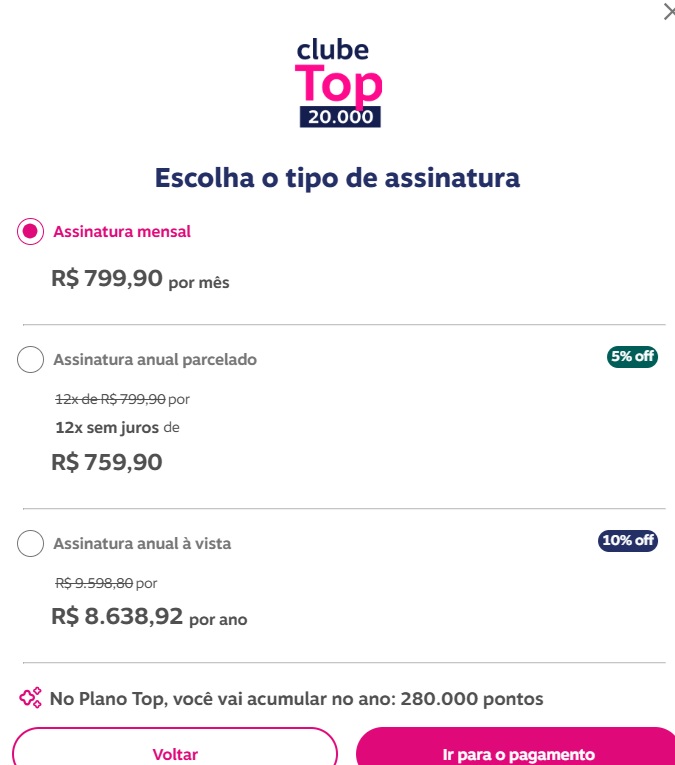Pick the Assinatura anual à vista radio button
Image resolution: width=675 pixels, height=765 pixels.
[31, 544]
